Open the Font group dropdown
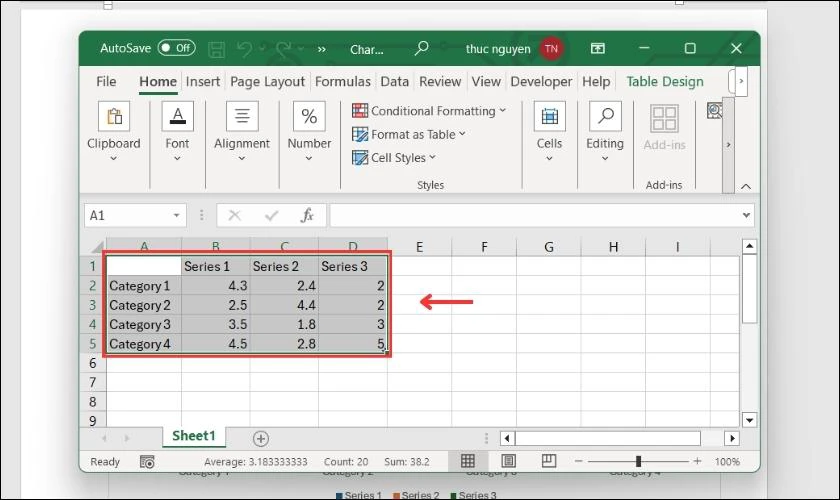This screenshot has height=500, width=840. 177,132
